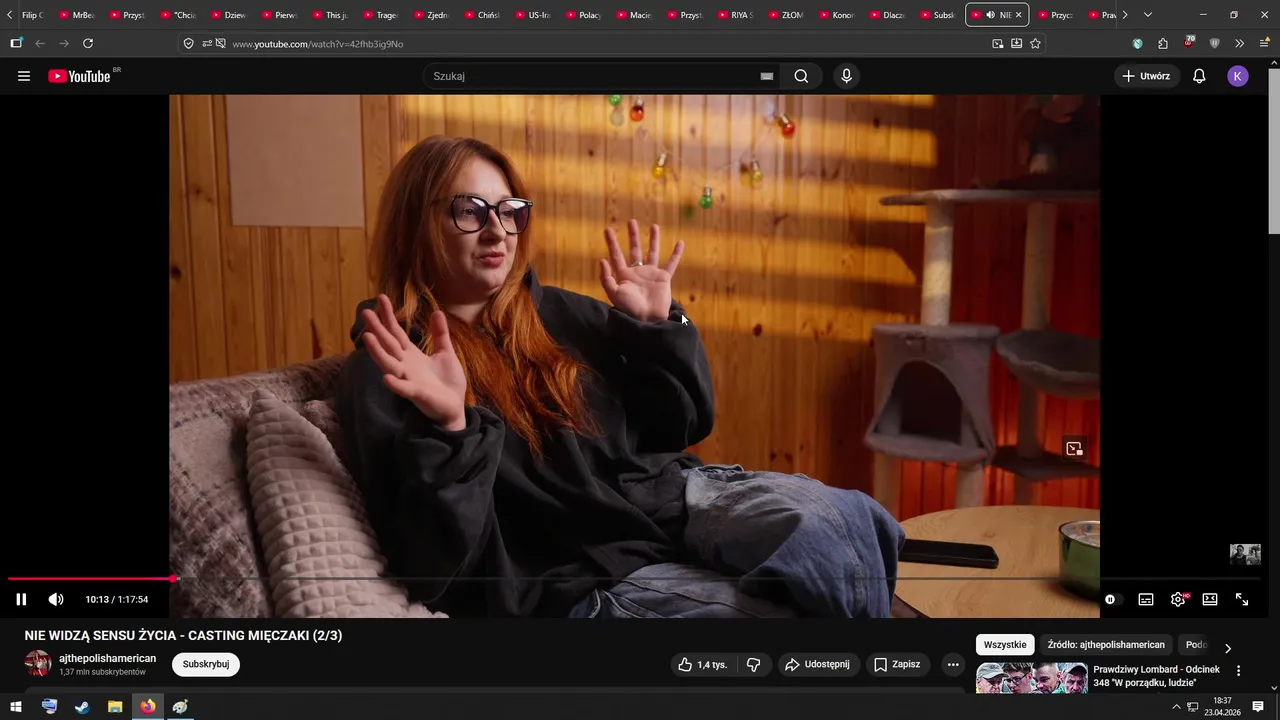Viewport: 1280px width, 720px height.
Task: Switch to ZŁOM tab
Action: tap(785, 15)
